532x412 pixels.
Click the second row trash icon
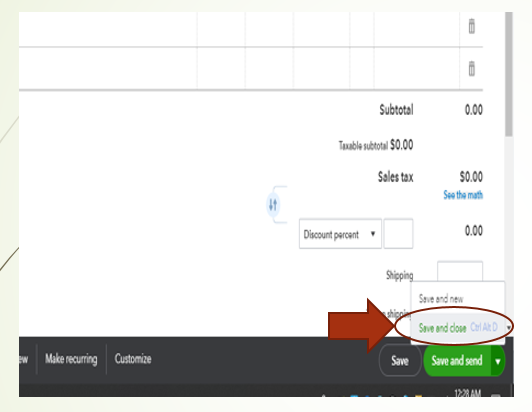(x=472, y=69)
